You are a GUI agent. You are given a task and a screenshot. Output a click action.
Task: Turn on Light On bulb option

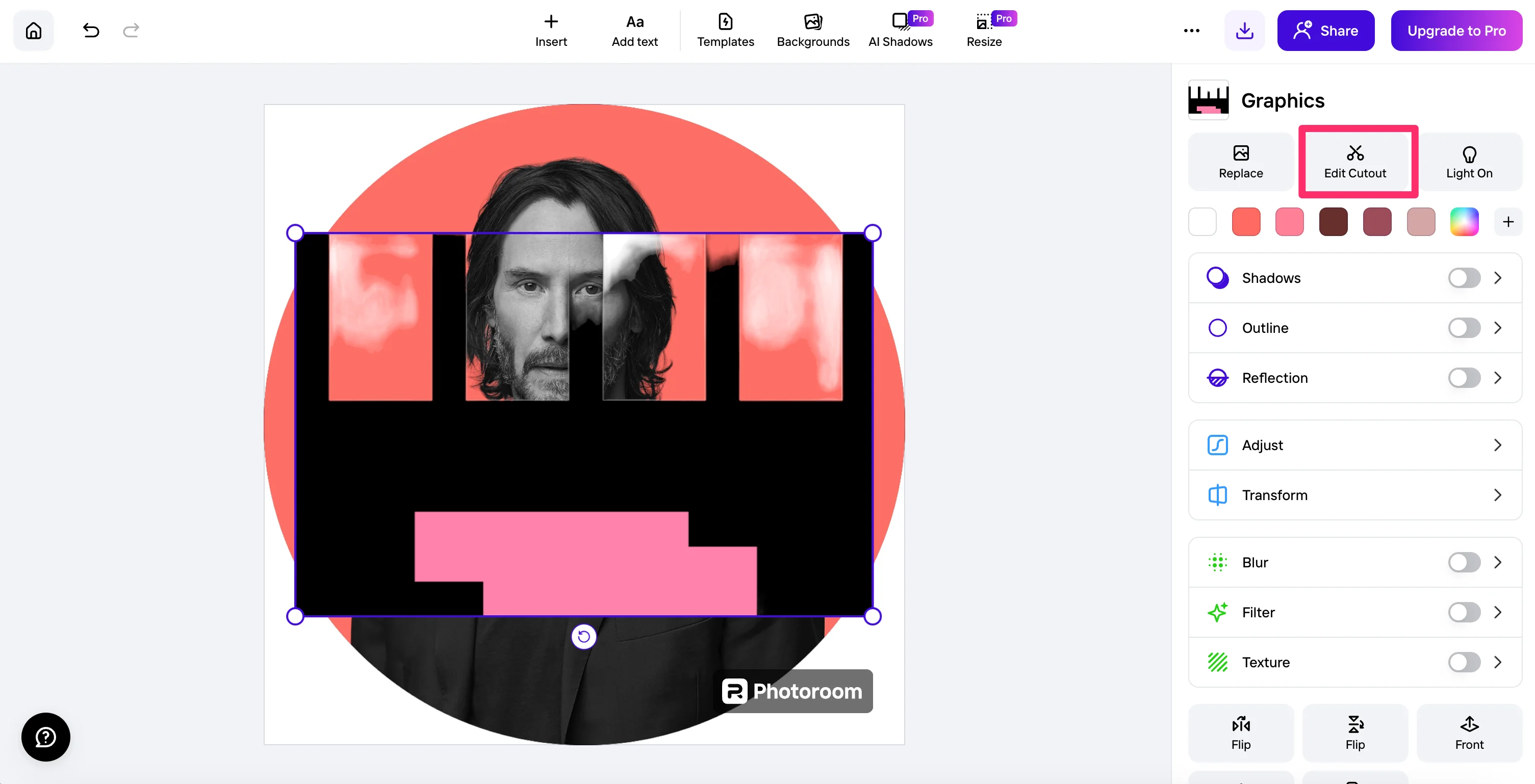tap(1469, 162)
